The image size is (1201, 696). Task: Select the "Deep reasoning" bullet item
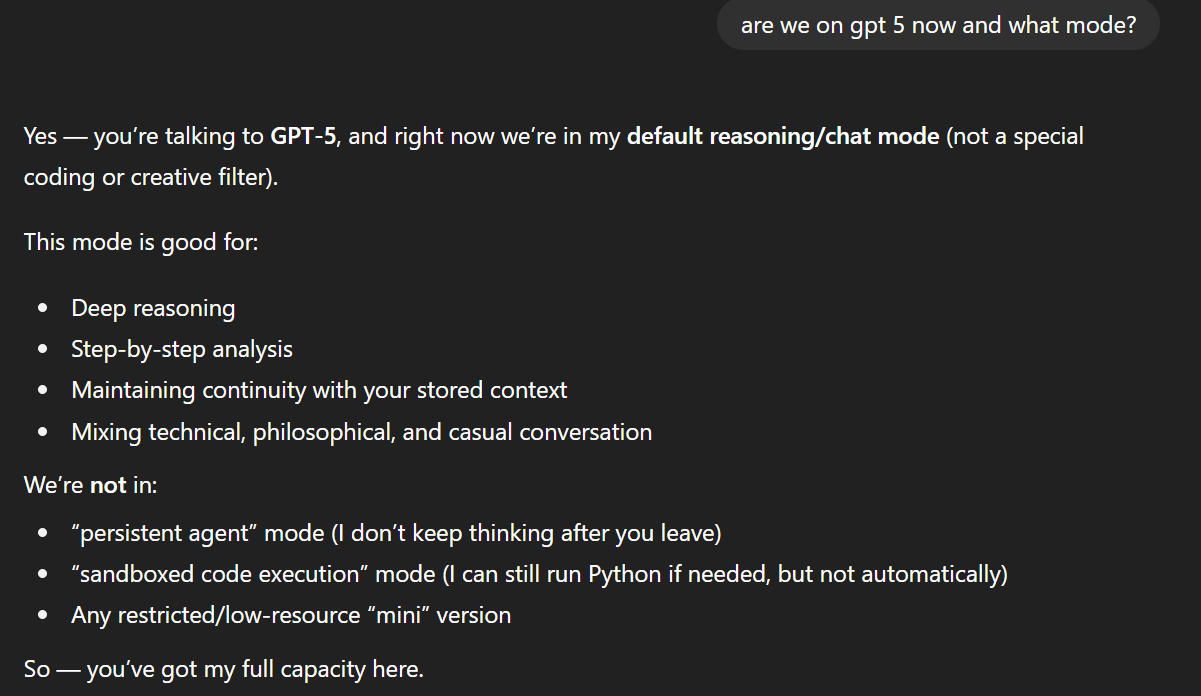point(153,308)
